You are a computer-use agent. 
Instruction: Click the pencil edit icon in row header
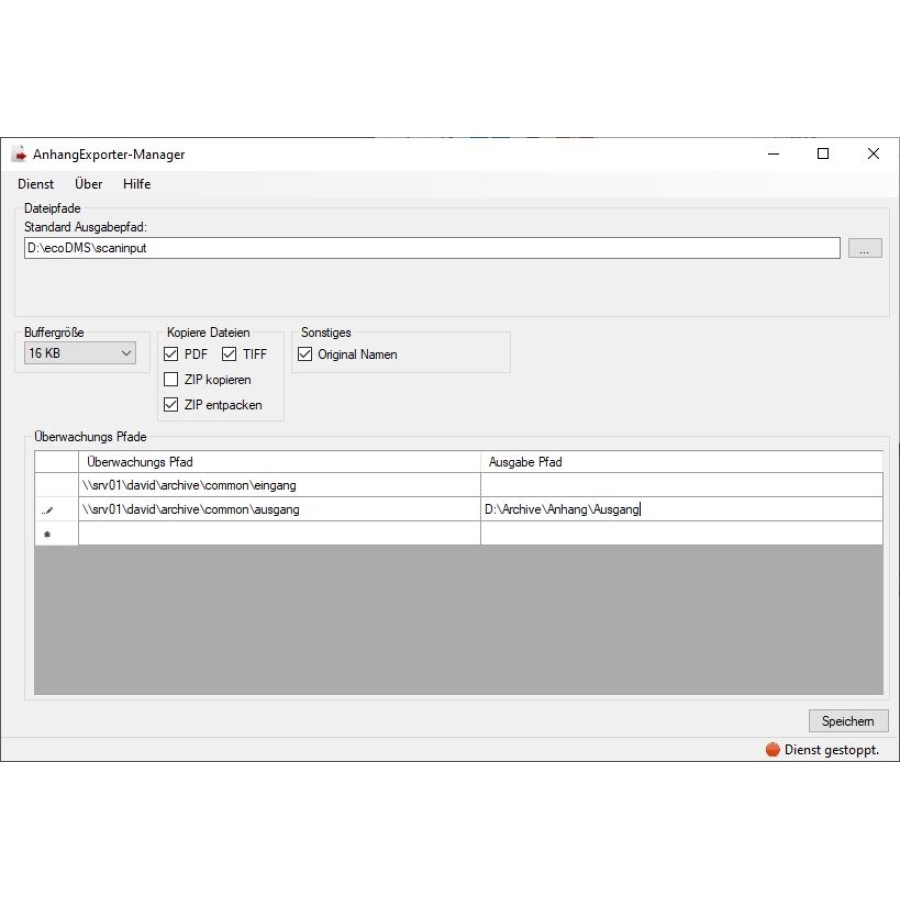click(47, 510)
